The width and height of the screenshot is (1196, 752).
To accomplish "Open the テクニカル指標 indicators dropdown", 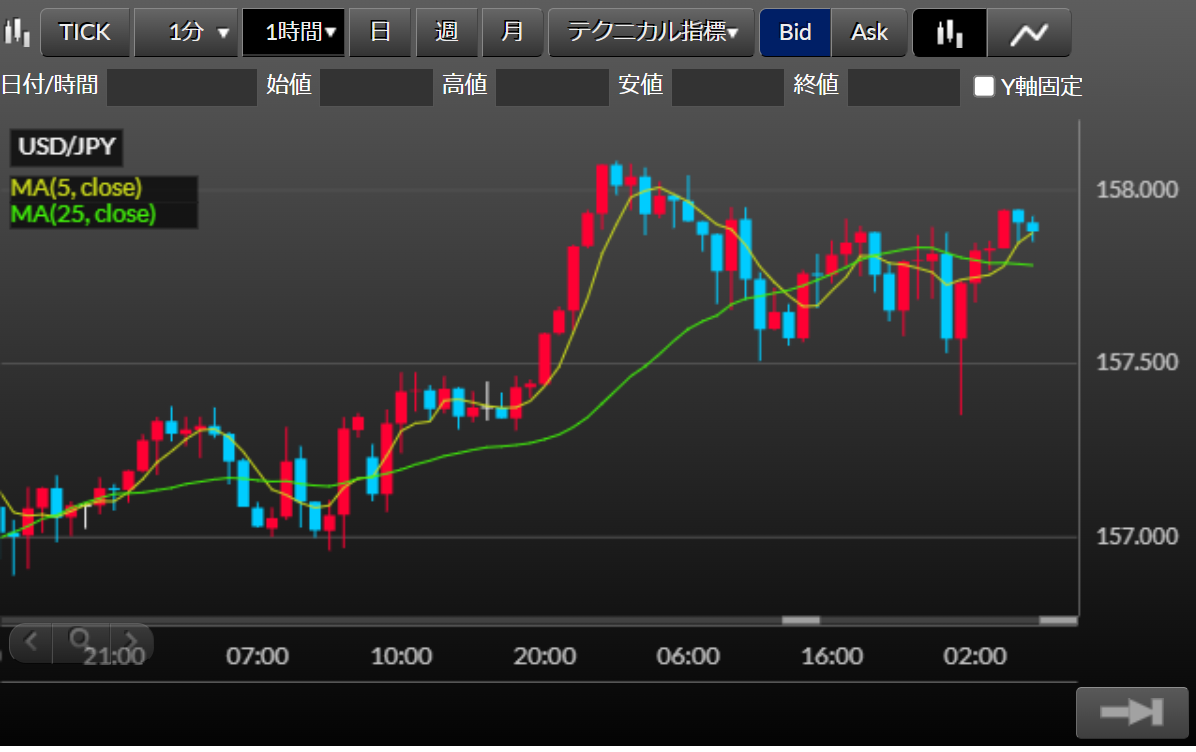I will [x=651, y=32].
